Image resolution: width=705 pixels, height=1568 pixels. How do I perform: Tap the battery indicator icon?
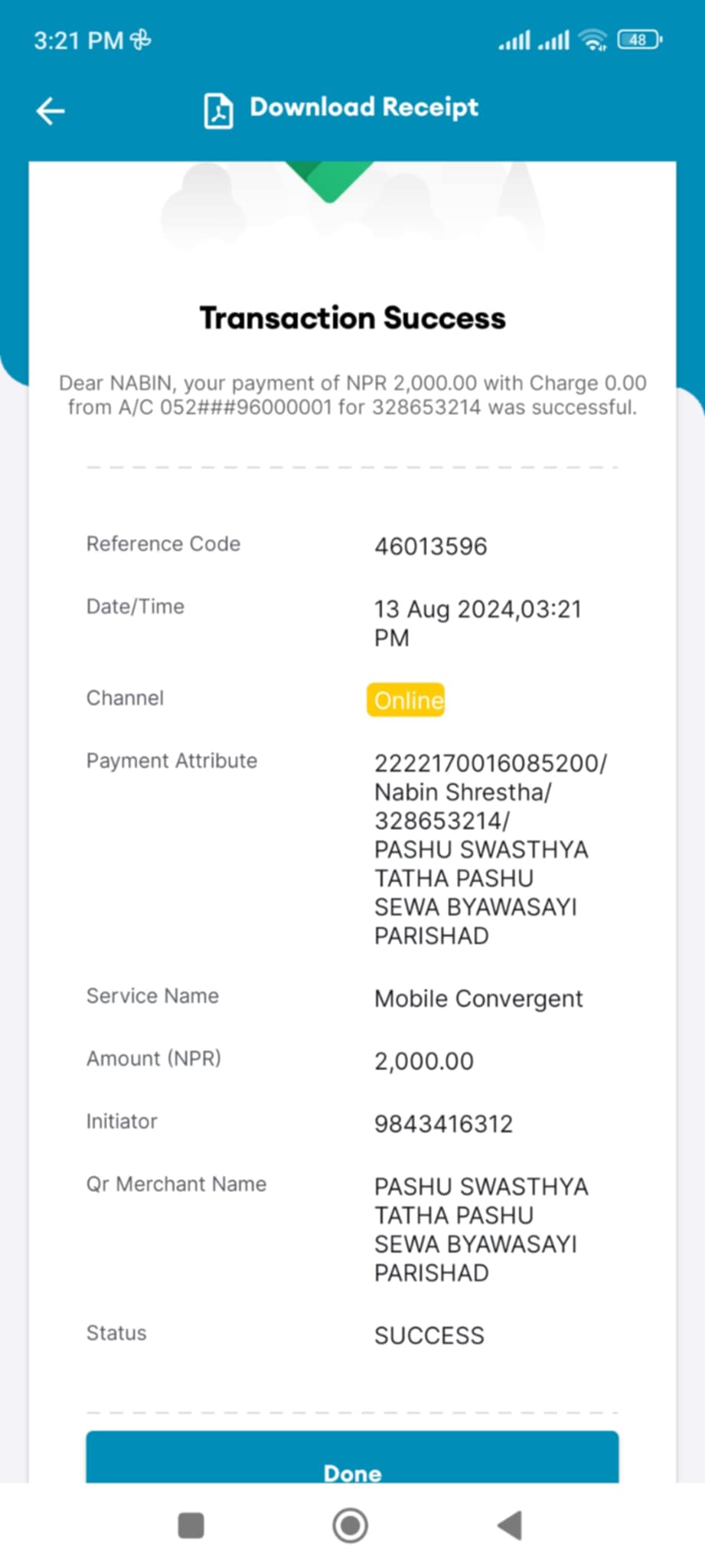(x=639, y=40)
